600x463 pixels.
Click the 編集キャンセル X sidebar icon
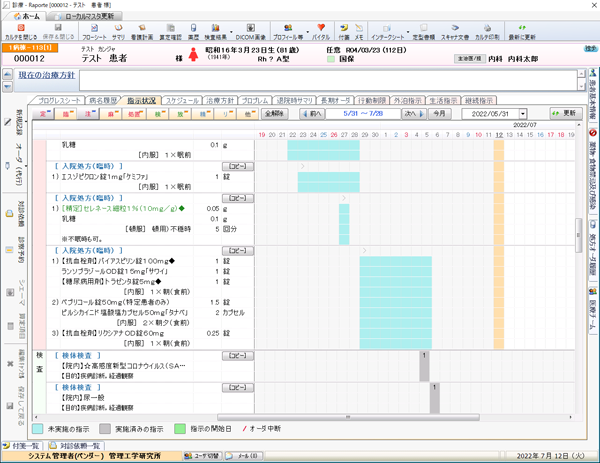(10, 364)
